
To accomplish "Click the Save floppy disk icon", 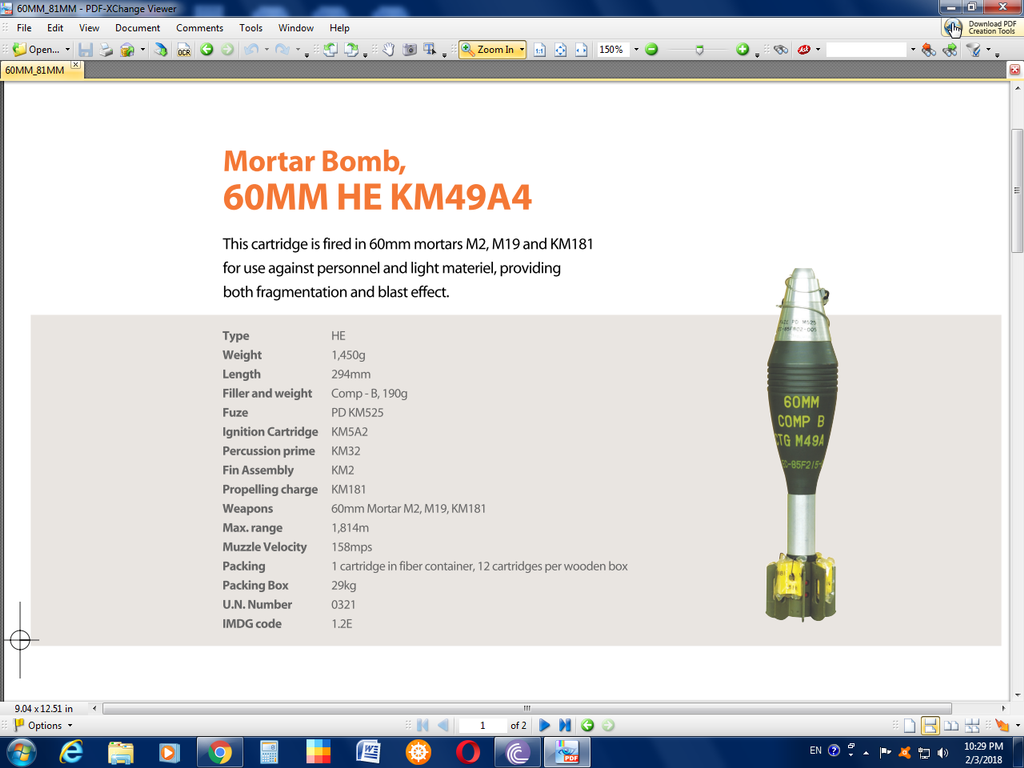I will pyautogui.click(x=86, y=50).
